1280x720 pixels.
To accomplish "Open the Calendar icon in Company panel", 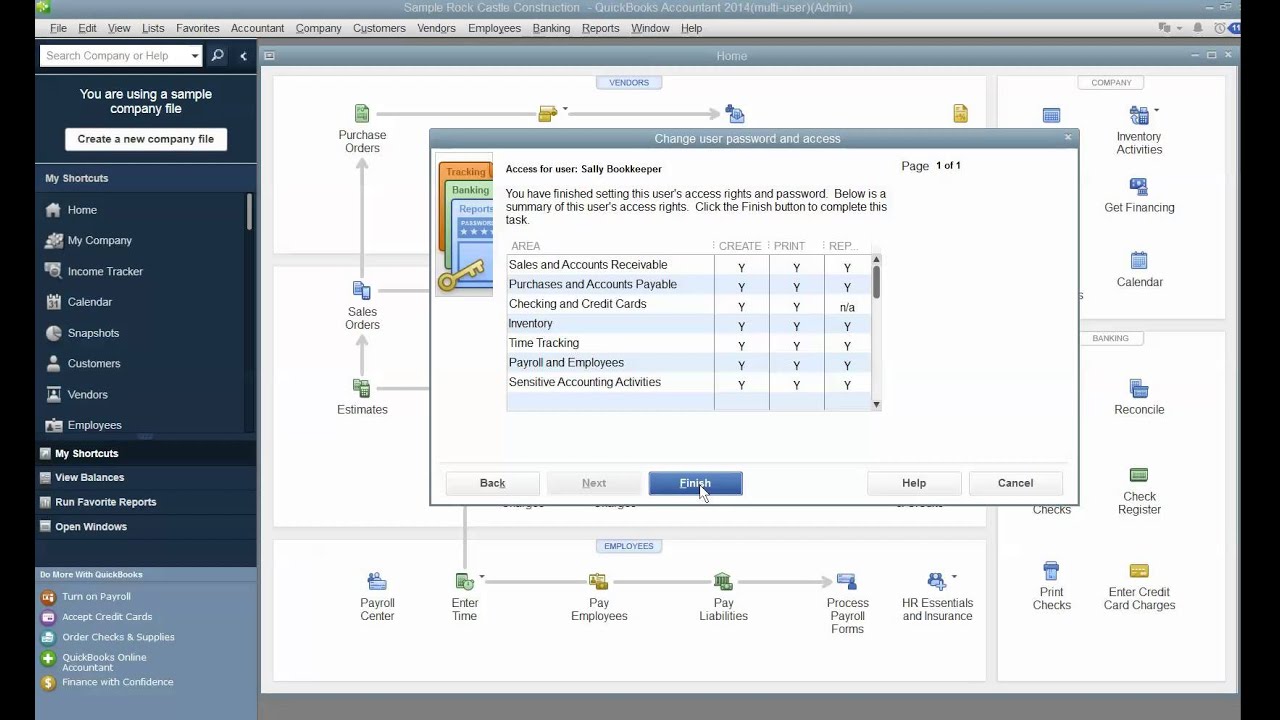I will pyautogui.click(x=1139, y=262).
